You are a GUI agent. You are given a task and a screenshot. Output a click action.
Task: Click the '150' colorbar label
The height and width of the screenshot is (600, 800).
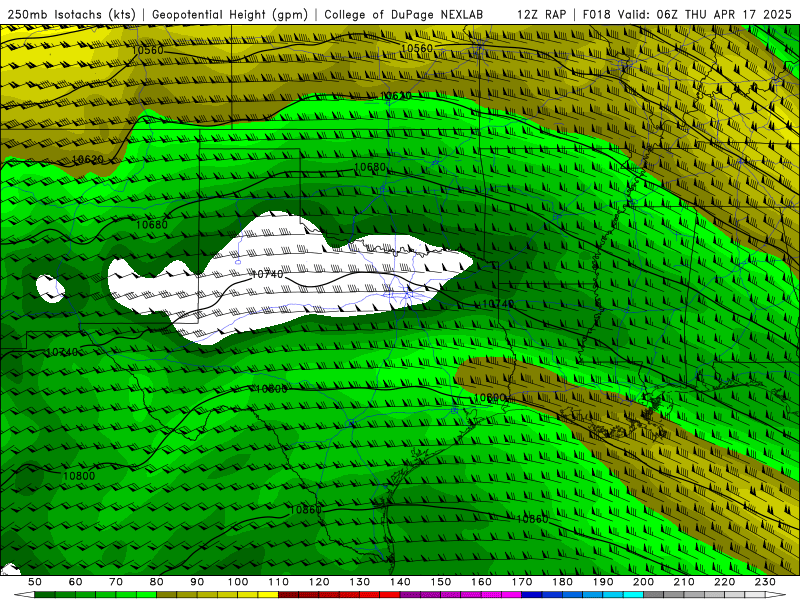tap(441, 582)
